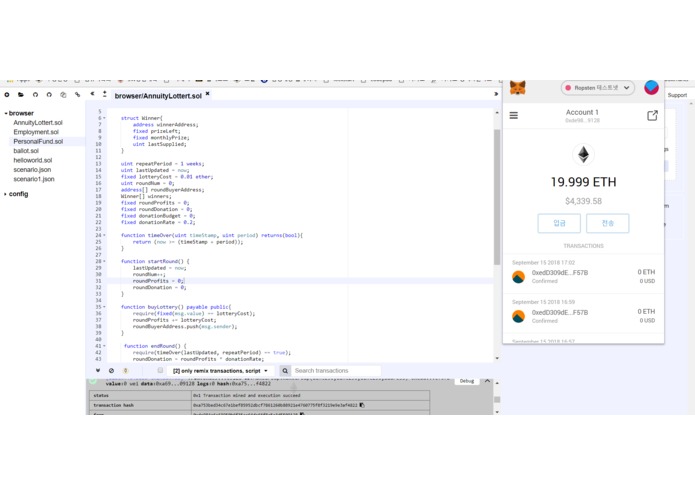Open the only remix transactions, script dropdown

click(220, 371)
